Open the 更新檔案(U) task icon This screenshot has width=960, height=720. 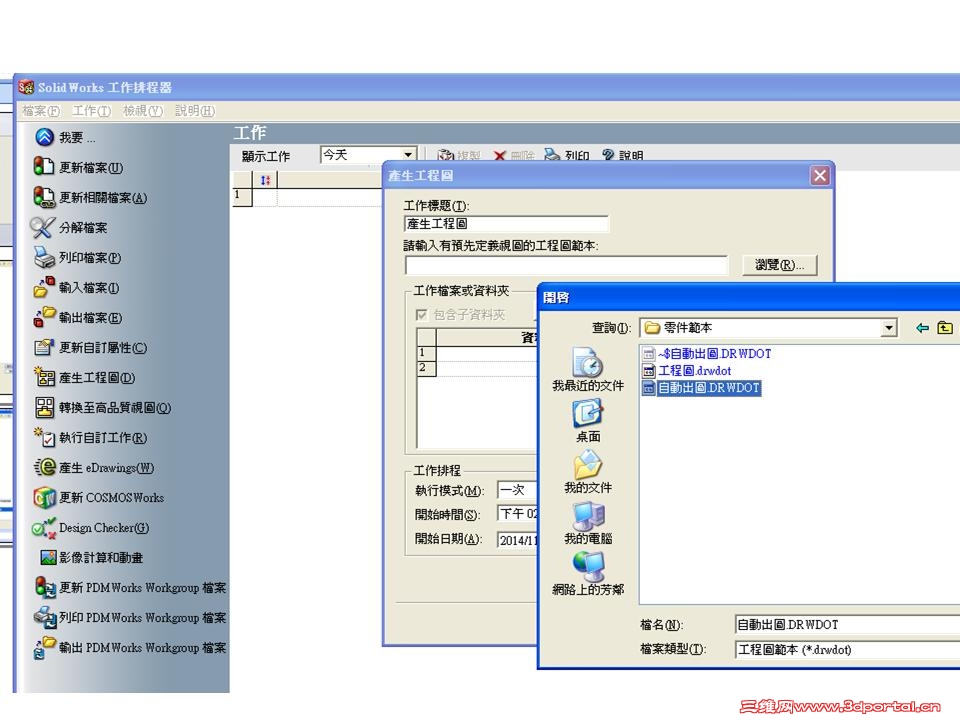tap(44, 167)
